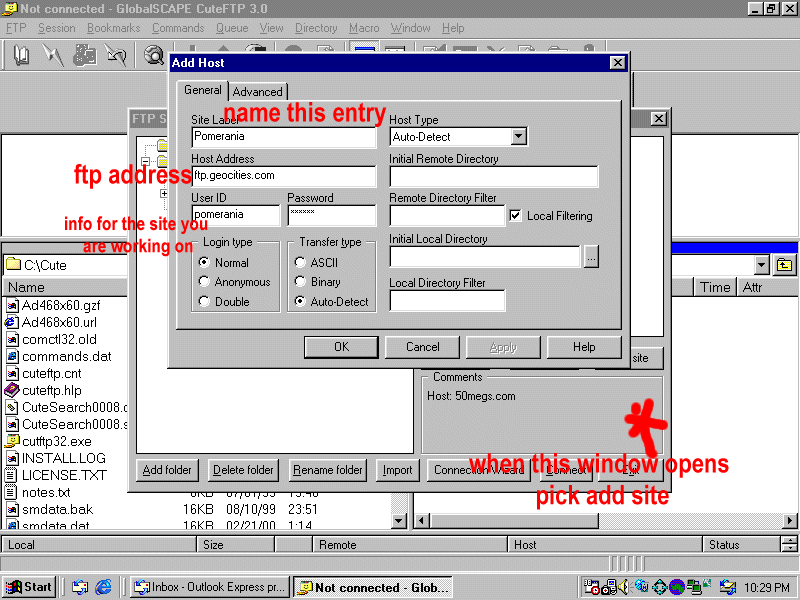This screenshot has height=600, width=800.
Task: Uncheck the Local Filtering checkbox
Action: [515, 215]
